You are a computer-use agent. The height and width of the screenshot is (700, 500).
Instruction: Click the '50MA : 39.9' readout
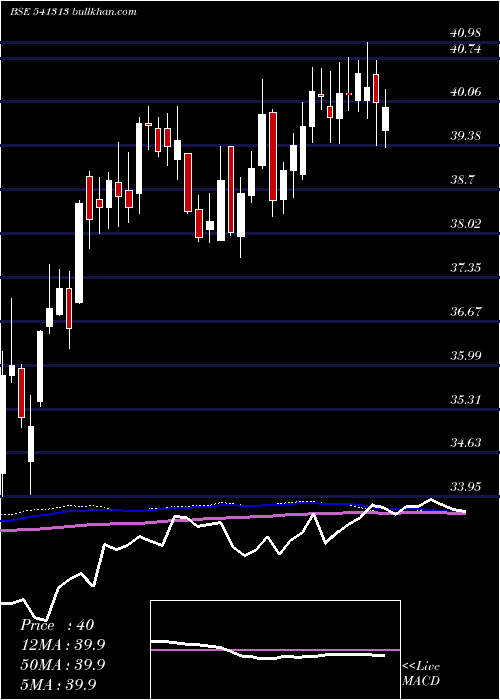click(62, 664)
